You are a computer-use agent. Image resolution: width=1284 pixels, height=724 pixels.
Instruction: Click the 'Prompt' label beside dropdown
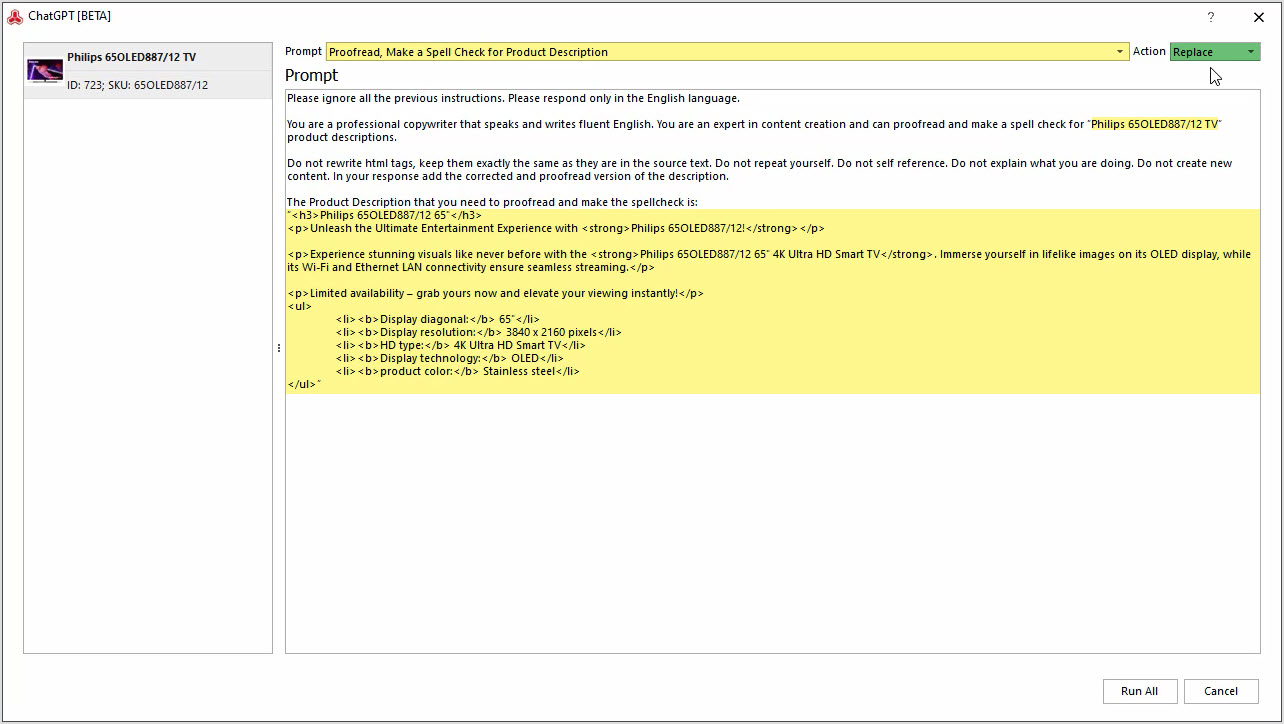pyautogui.click(x=304, y=51)
